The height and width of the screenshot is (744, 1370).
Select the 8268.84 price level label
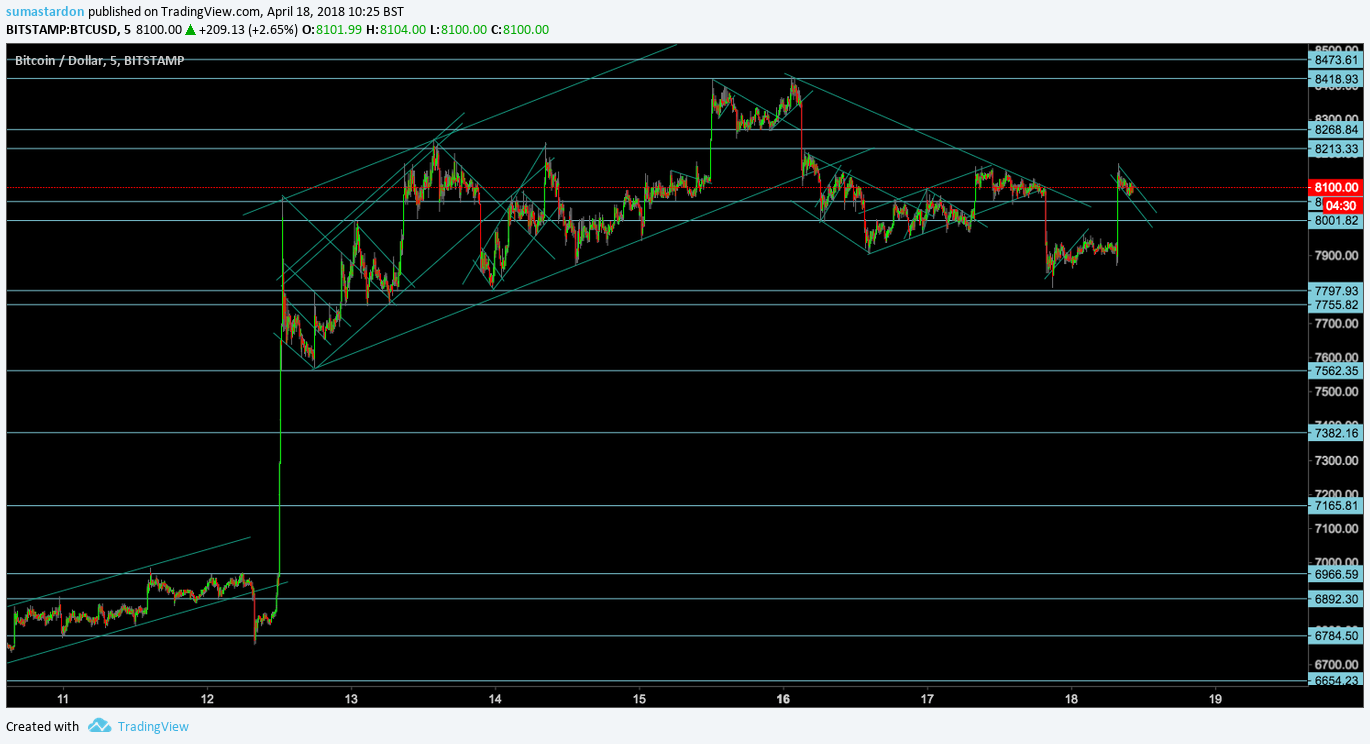coord(1336,130)
